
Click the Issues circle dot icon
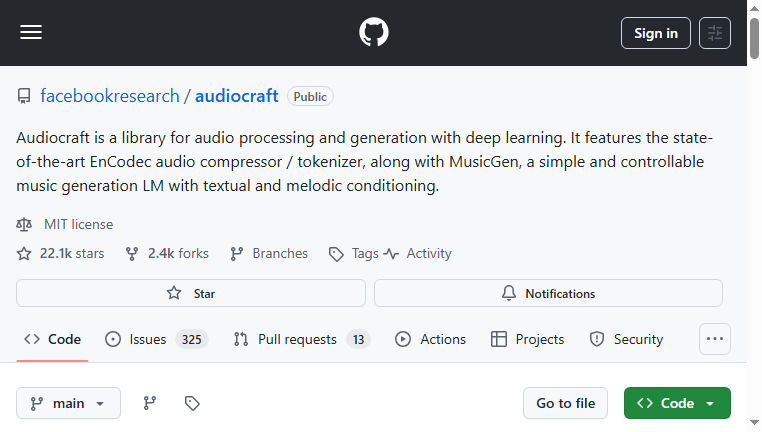click(113, 339)
